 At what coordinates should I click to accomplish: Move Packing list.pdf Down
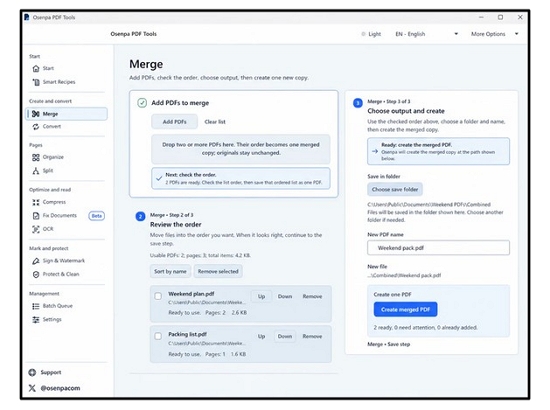[285, 337]
